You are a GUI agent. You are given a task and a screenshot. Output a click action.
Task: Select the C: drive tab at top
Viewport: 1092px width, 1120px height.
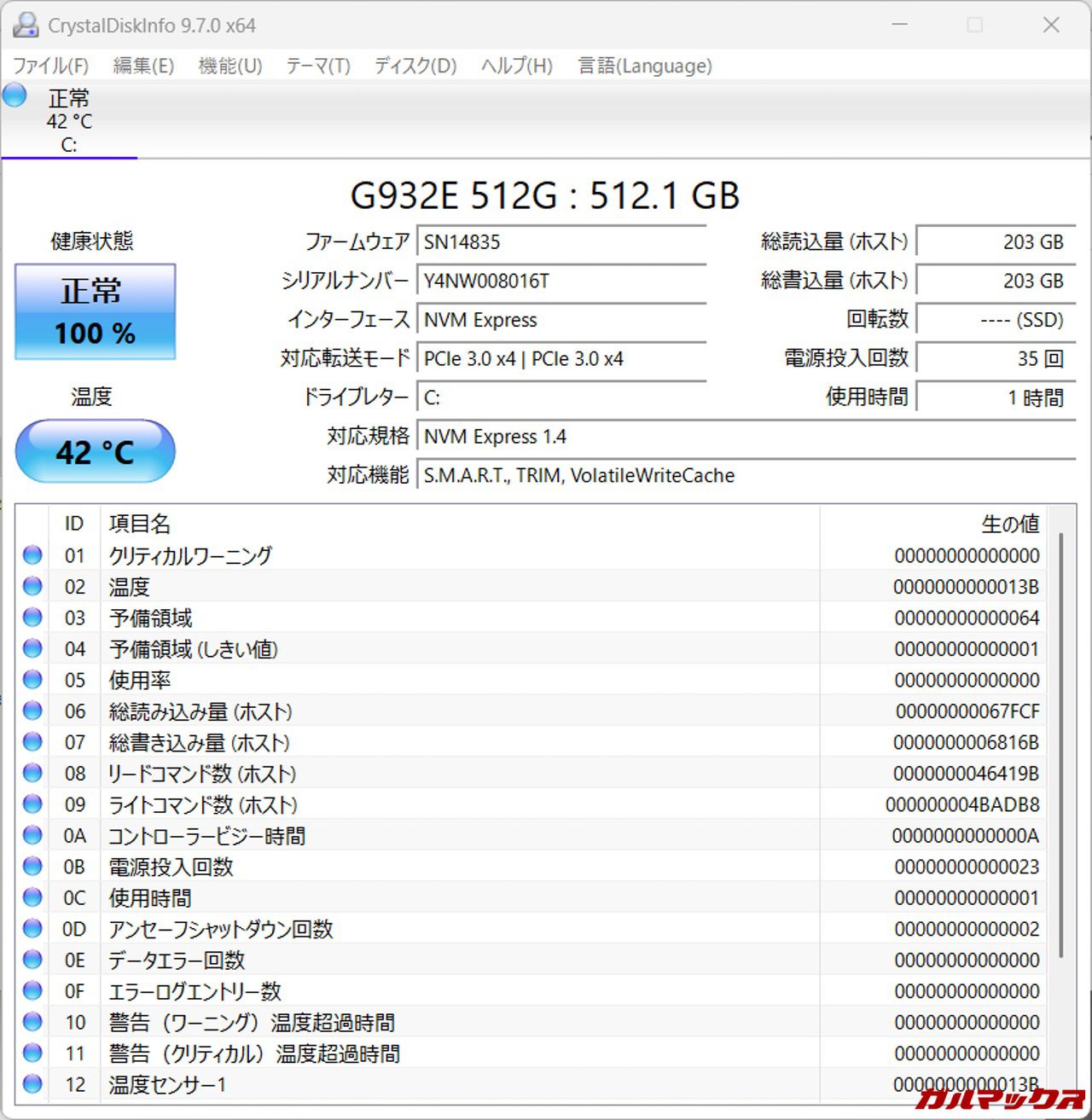[x=68, y=122]
